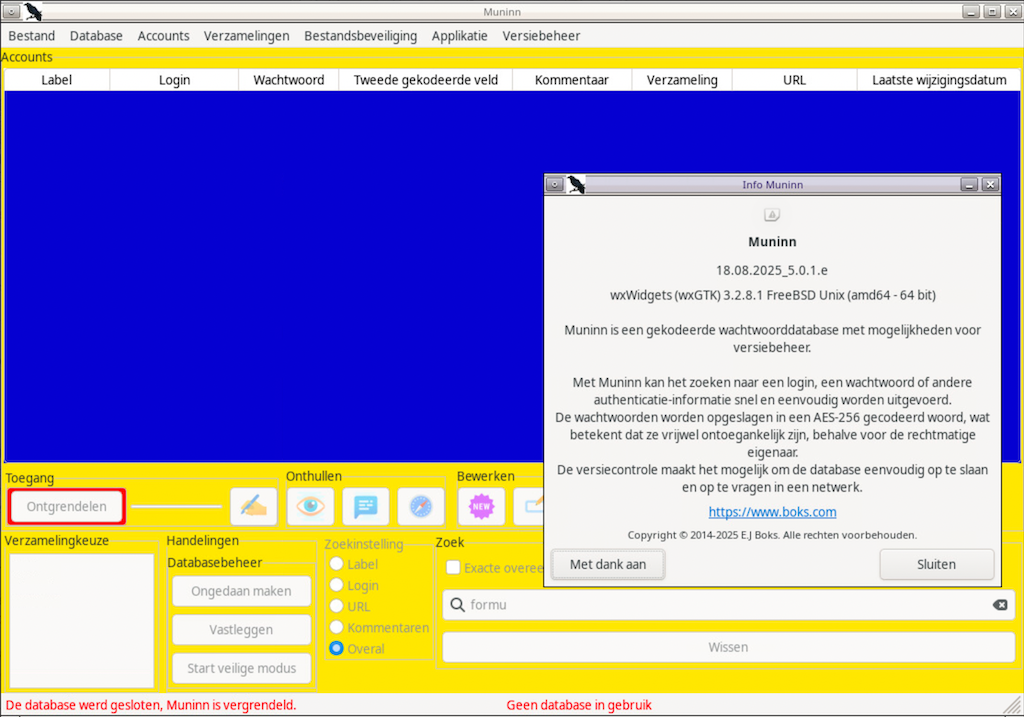The image size is (1024, 717).
Task: Click the pencil-and-hand edit icon button
Action: point(253,506)
